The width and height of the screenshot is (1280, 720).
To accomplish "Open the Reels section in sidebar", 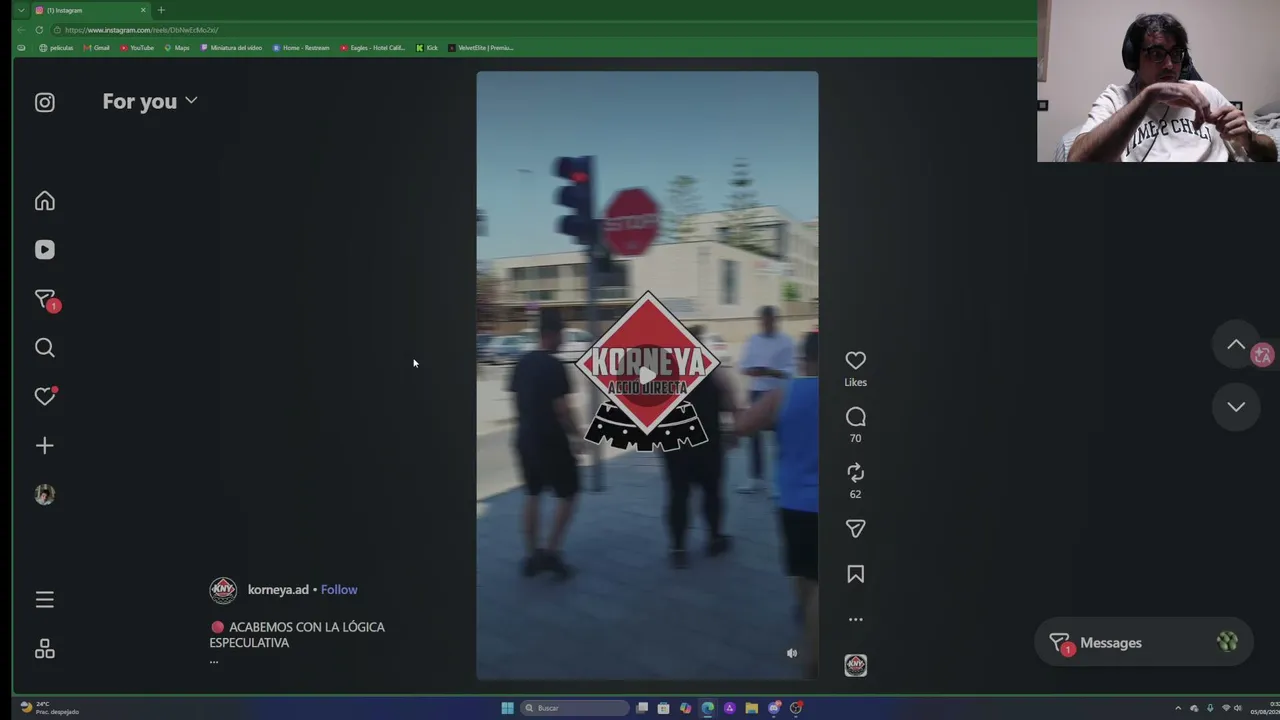I will coord(45,250).
